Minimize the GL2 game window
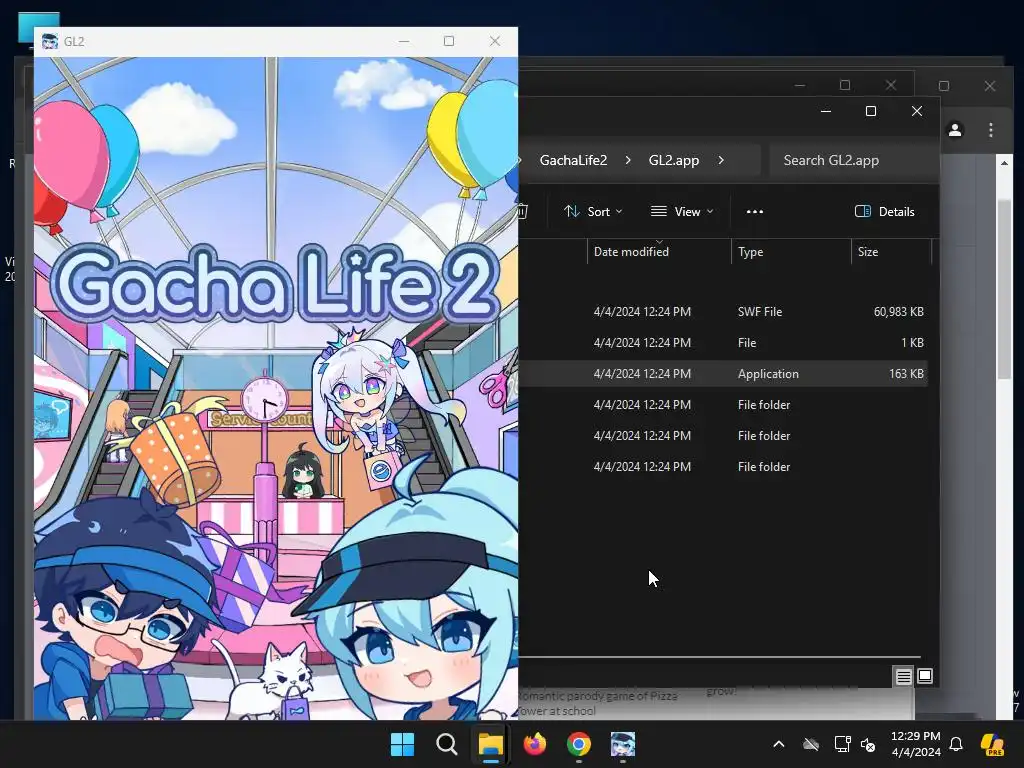Image resolution: width=1024 pixels, height=768 pixels. [x=404, y=41]
